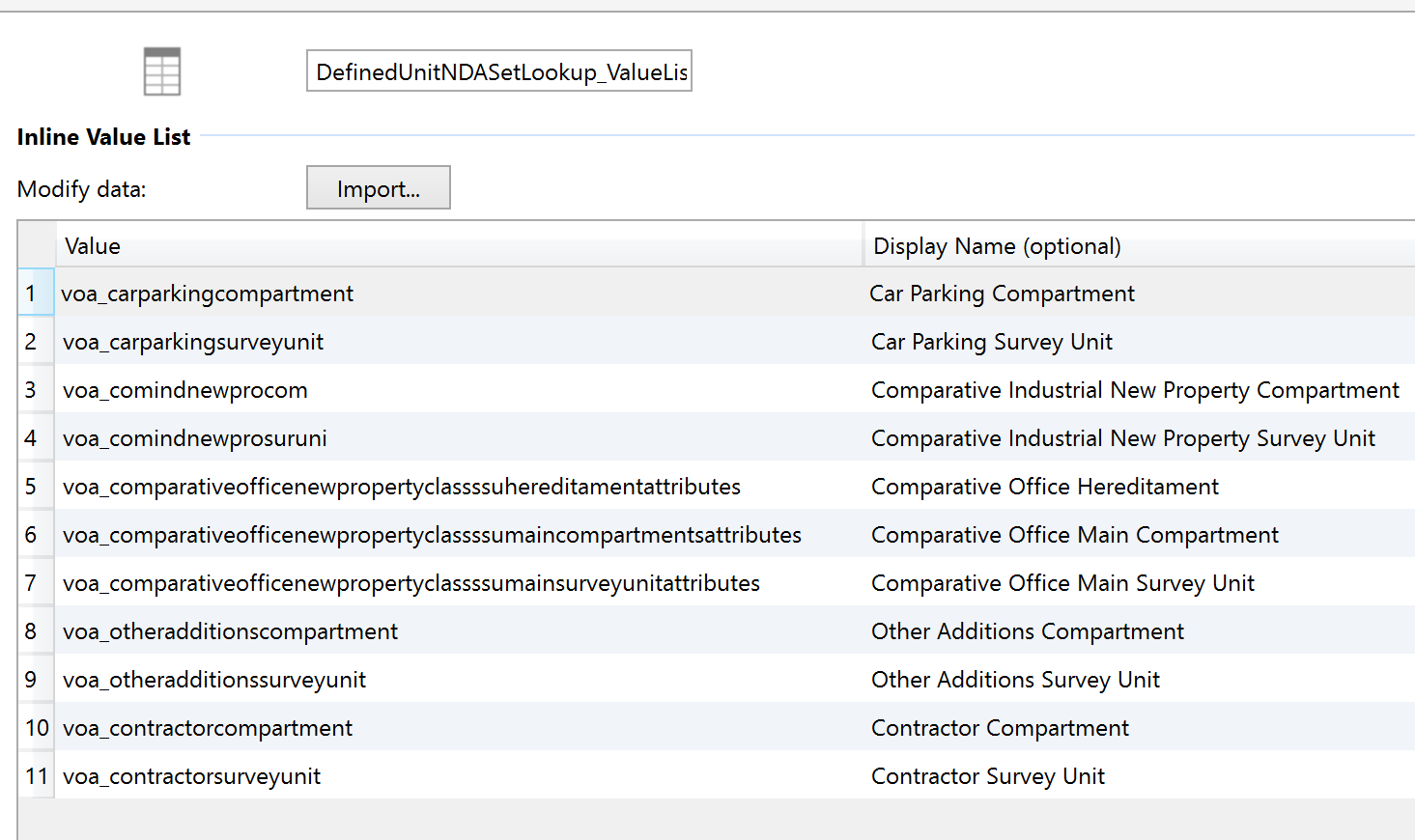1415x840 pixels.
Task: Click row number 8 header cell
Action: click(x=32, y=630)
